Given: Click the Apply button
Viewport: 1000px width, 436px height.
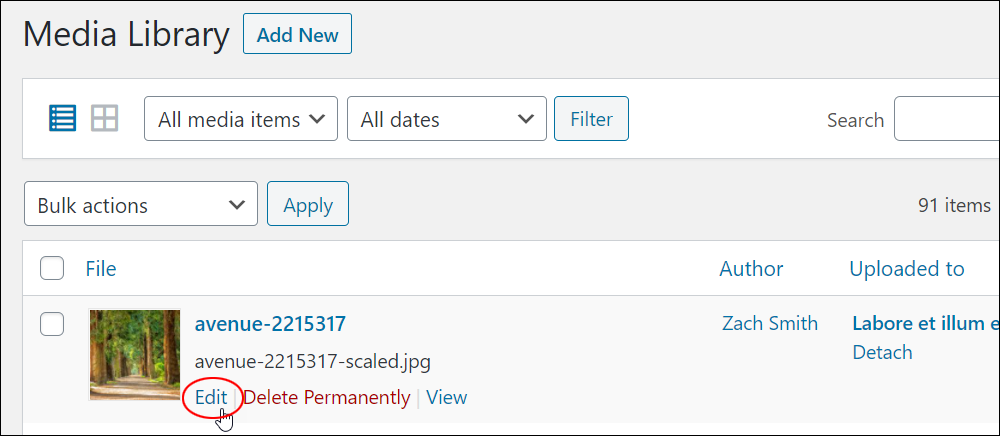Looking at the screenshot, I should click(x=308, y=204).
